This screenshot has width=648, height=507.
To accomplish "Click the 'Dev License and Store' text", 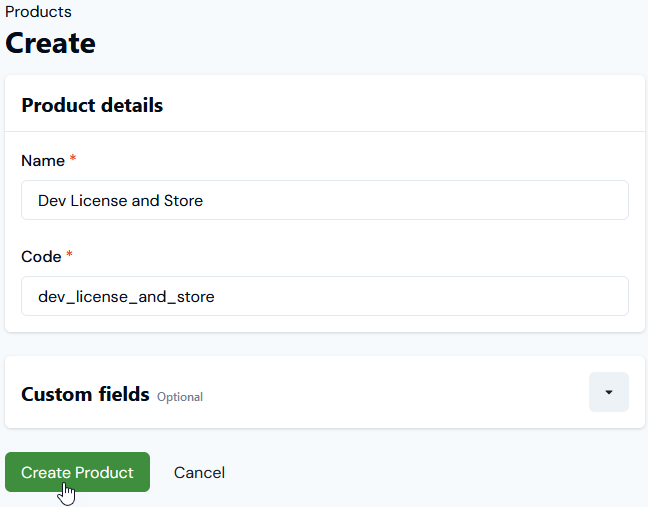I will tap(120, 200).
